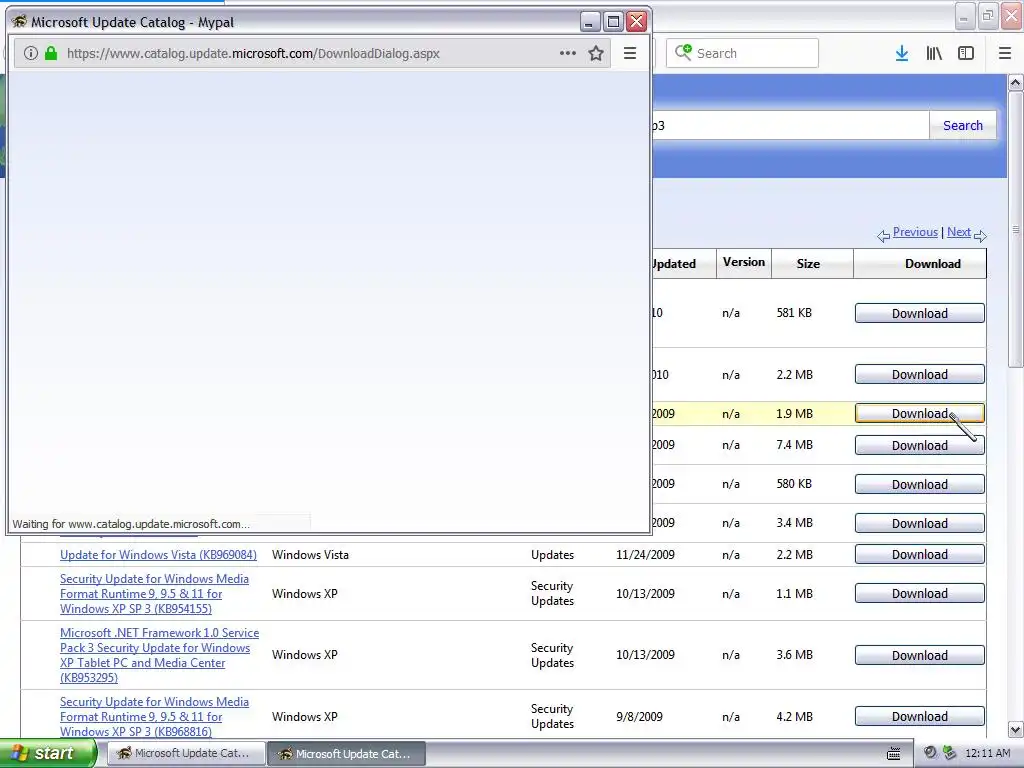Image resolution: width=1024 pixels, height=768 pixels.
Task: Download the 3.4 MB update
Action: tap(920, 524)
